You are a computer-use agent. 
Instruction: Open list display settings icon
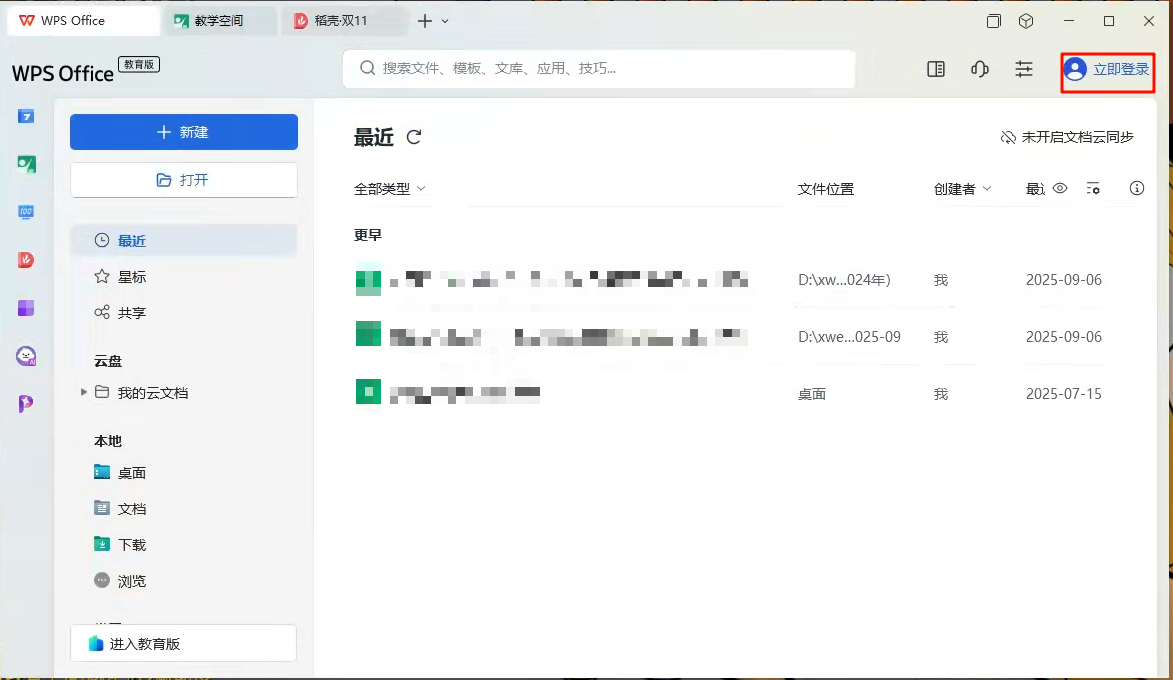(x=1093, y=188)
